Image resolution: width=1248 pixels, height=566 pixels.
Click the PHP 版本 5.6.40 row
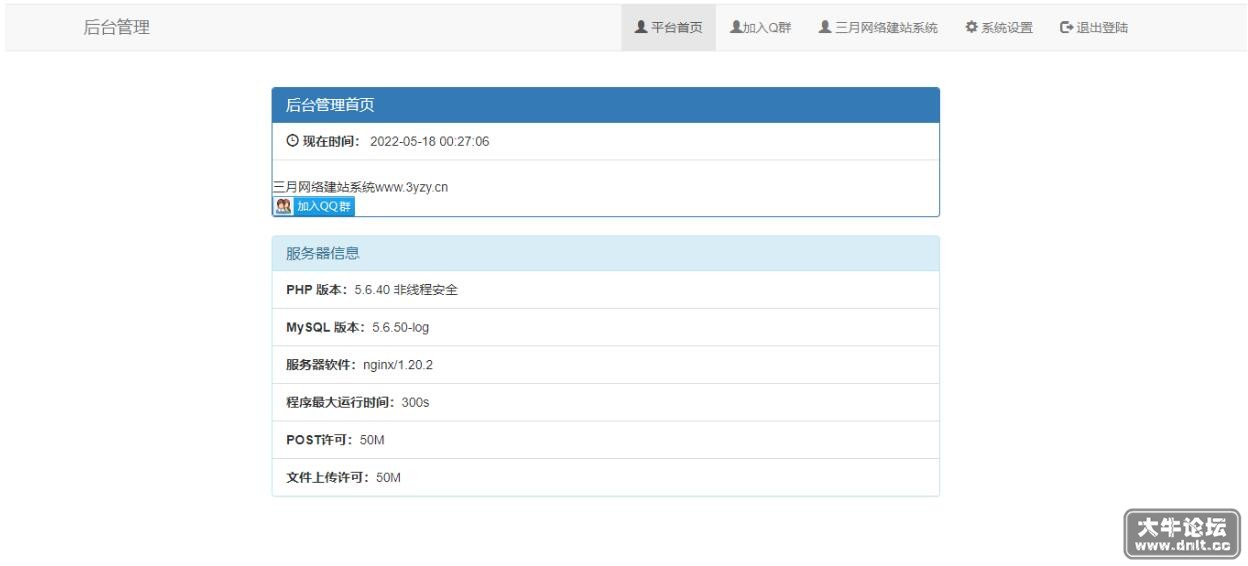(605, 290)
